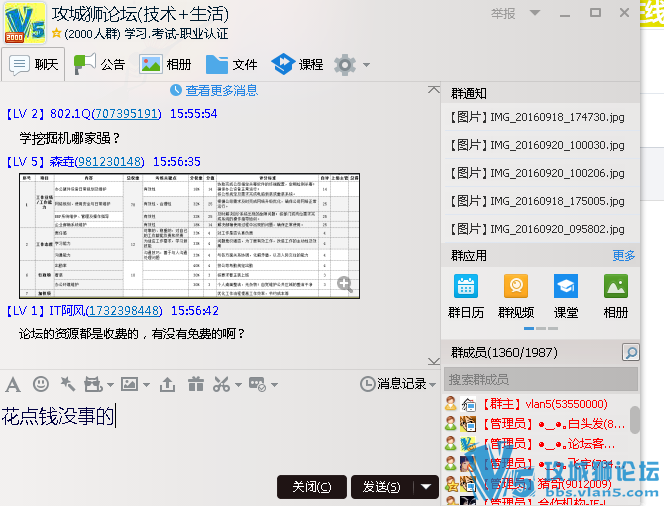Open the 群日历 calendar app
Screen dimensions: 664x506
coord(466,296)
